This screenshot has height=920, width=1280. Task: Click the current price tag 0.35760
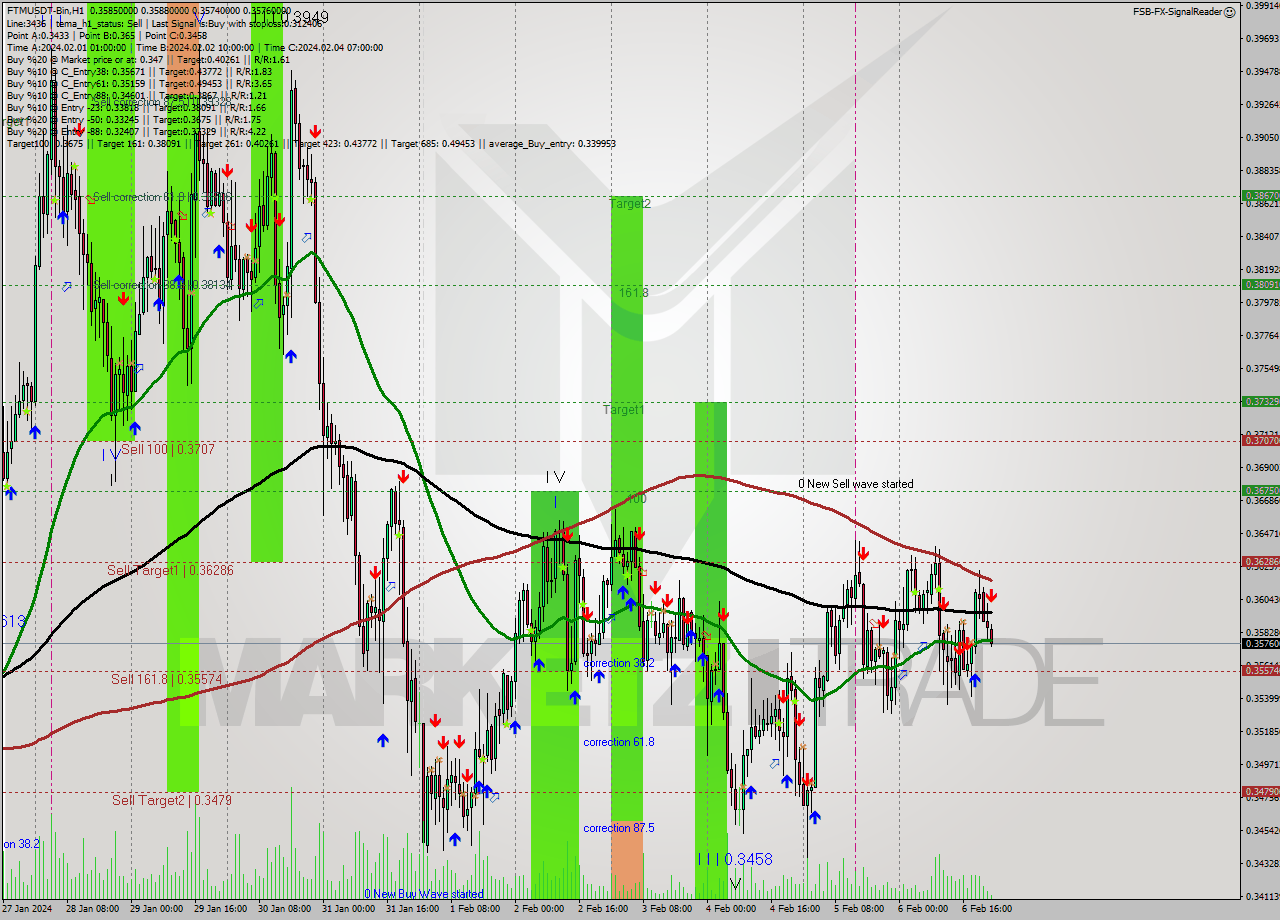(1260, 643)
